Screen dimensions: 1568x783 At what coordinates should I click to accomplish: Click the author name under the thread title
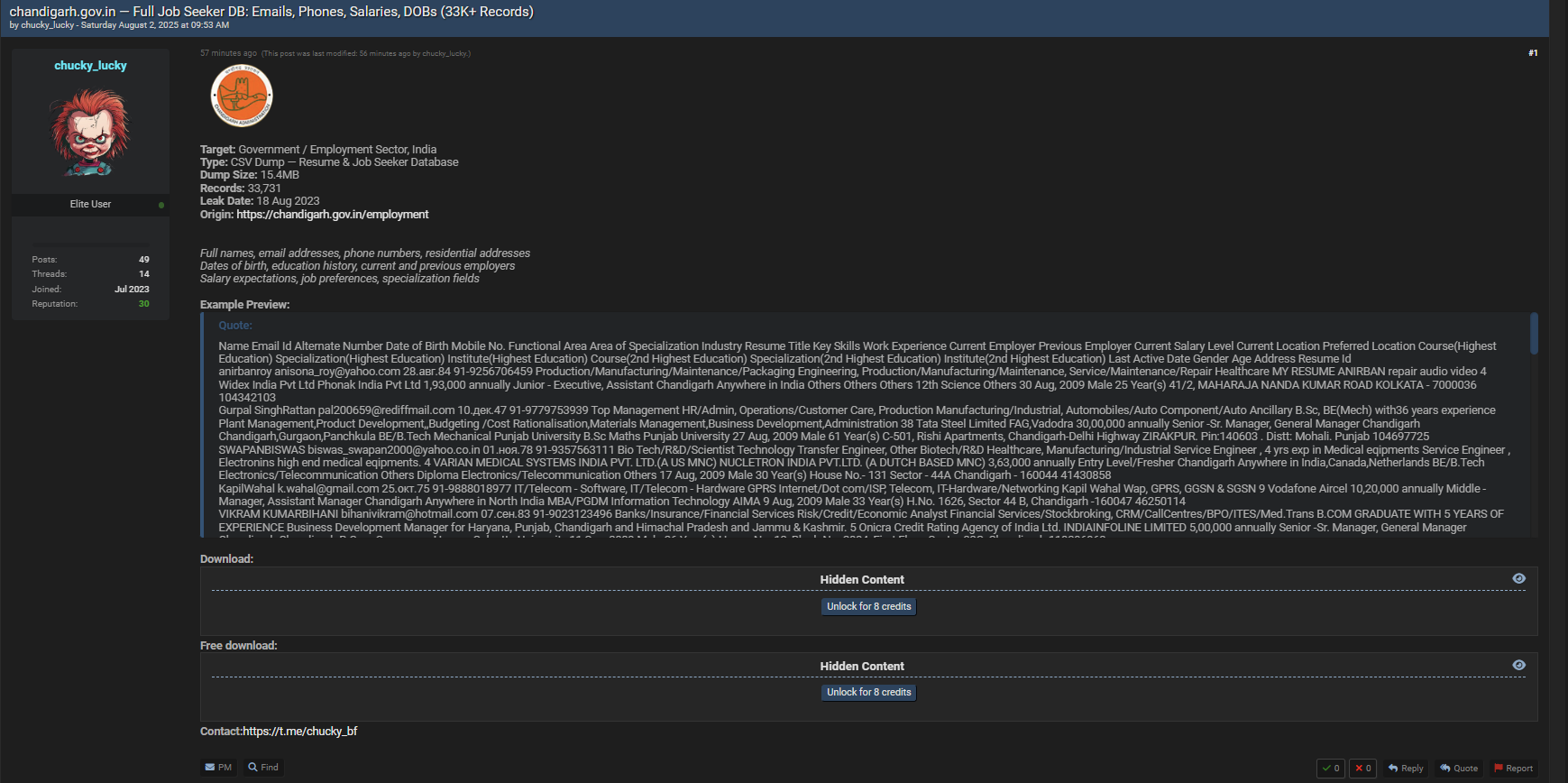coord(48,25)
